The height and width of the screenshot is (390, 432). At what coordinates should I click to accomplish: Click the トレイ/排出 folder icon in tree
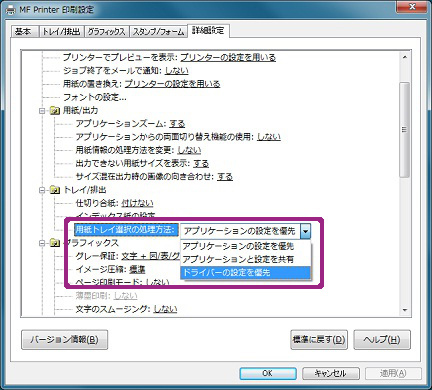55,190
